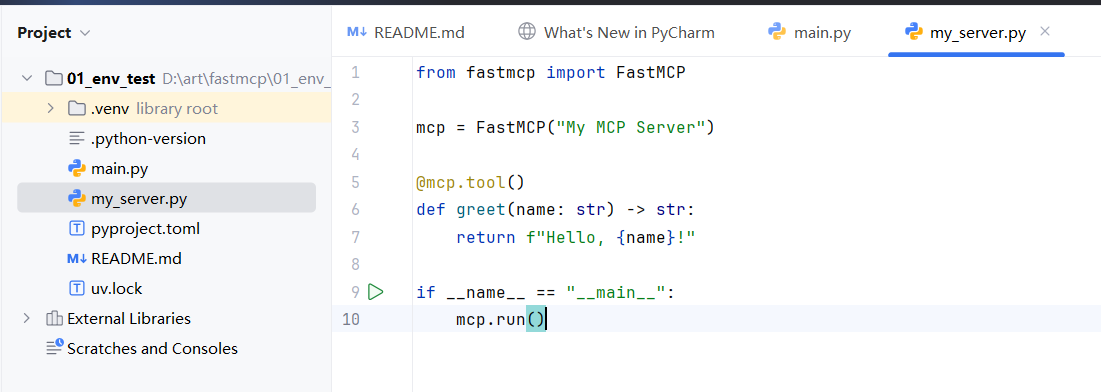Open main.py in the project tree
This screenshot has height=392, width=1101.
point(119,169)
